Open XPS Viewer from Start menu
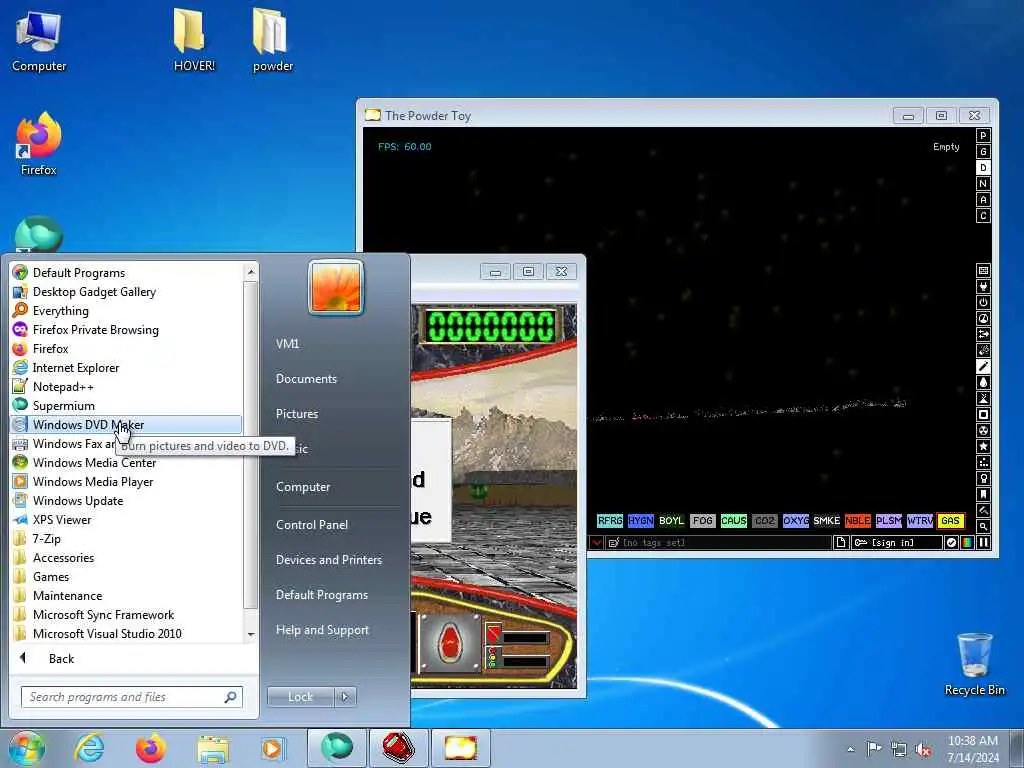 [x=126, y=520]
